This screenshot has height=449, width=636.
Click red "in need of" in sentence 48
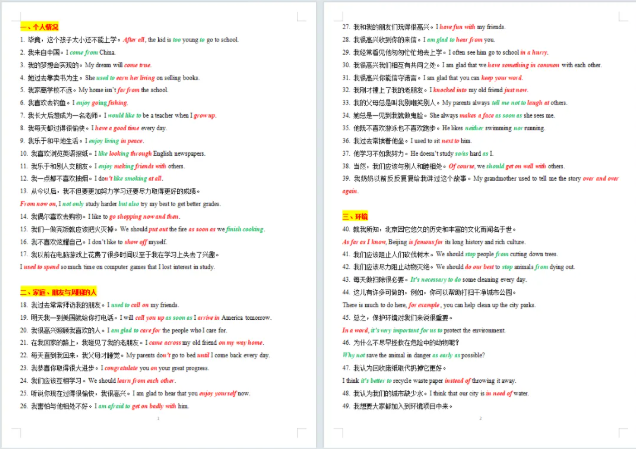499,393
